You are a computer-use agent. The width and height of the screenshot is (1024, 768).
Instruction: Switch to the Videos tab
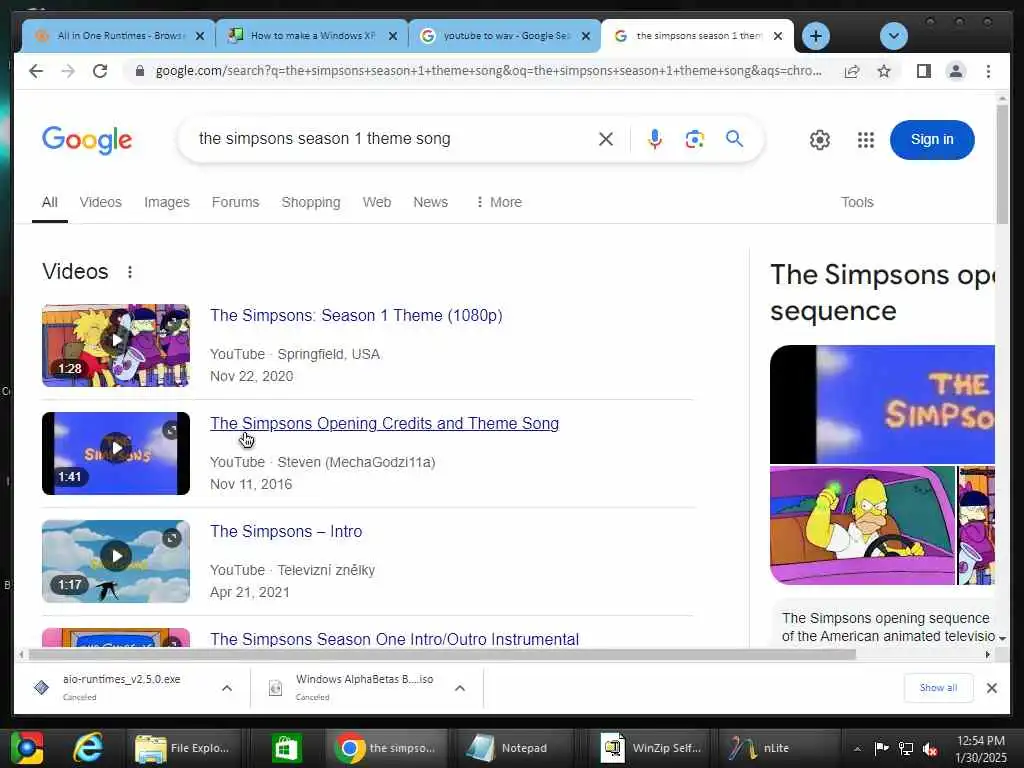coord(101,202)
